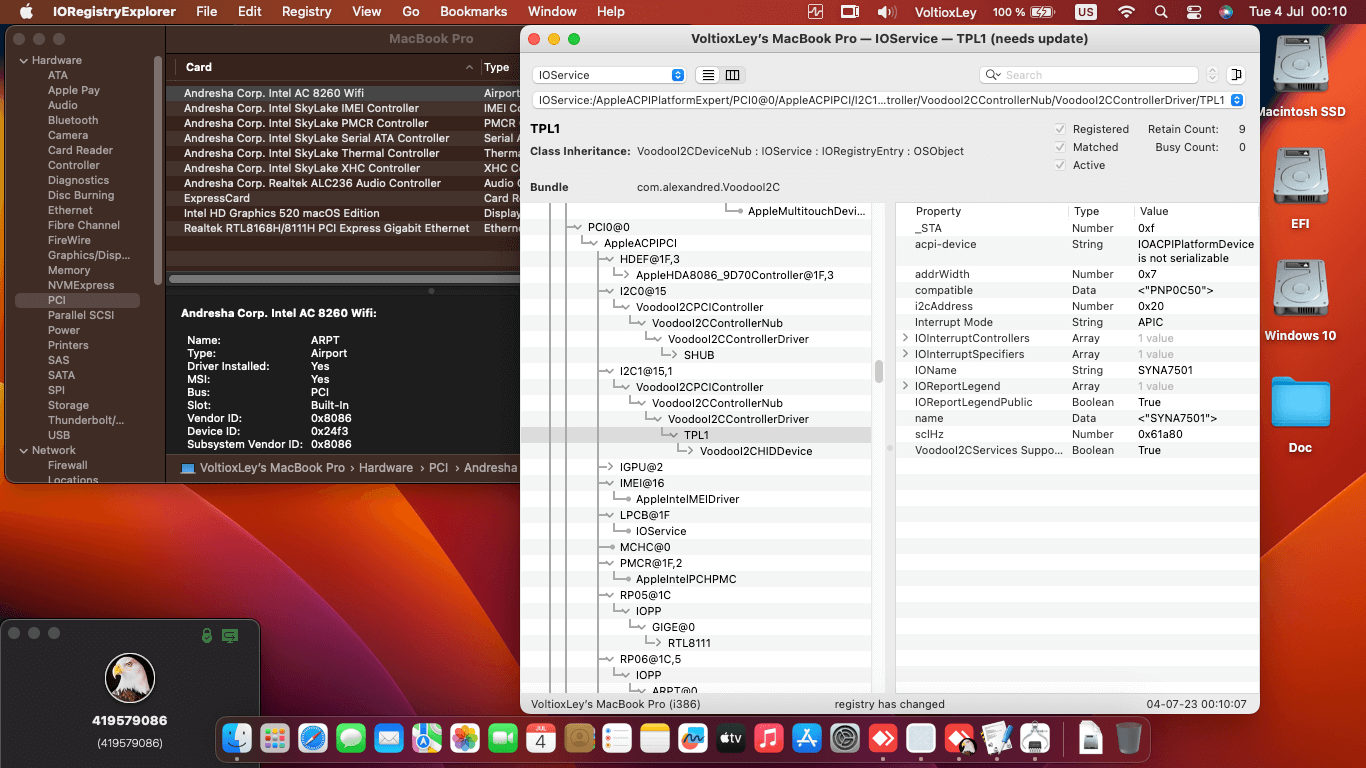Collapse the I2C0@15 tree node

[609, 291]
